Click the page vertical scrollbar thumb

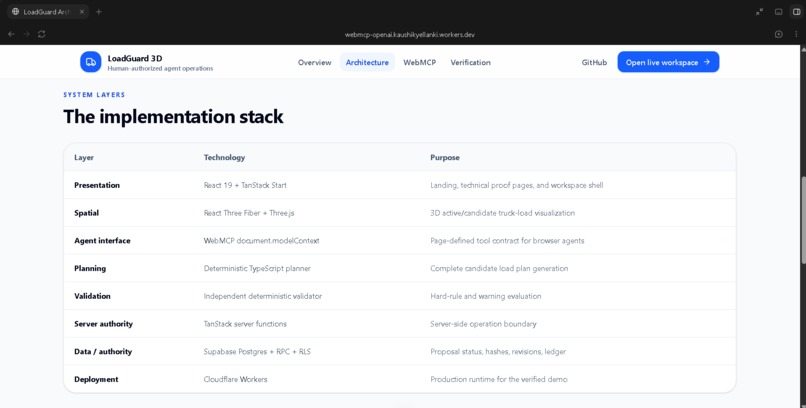pyautogui.click(x=803, y=222)
